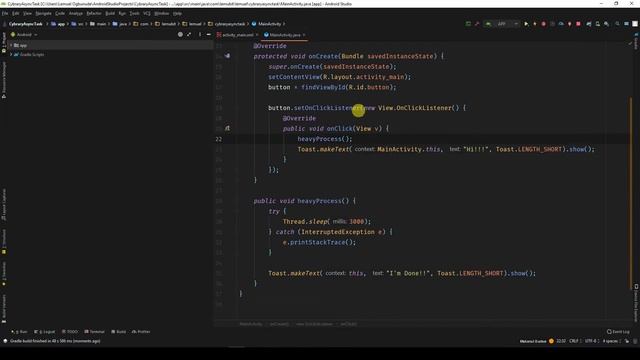Close the MainActivity.java editor tab

click(x=304, y=35)
